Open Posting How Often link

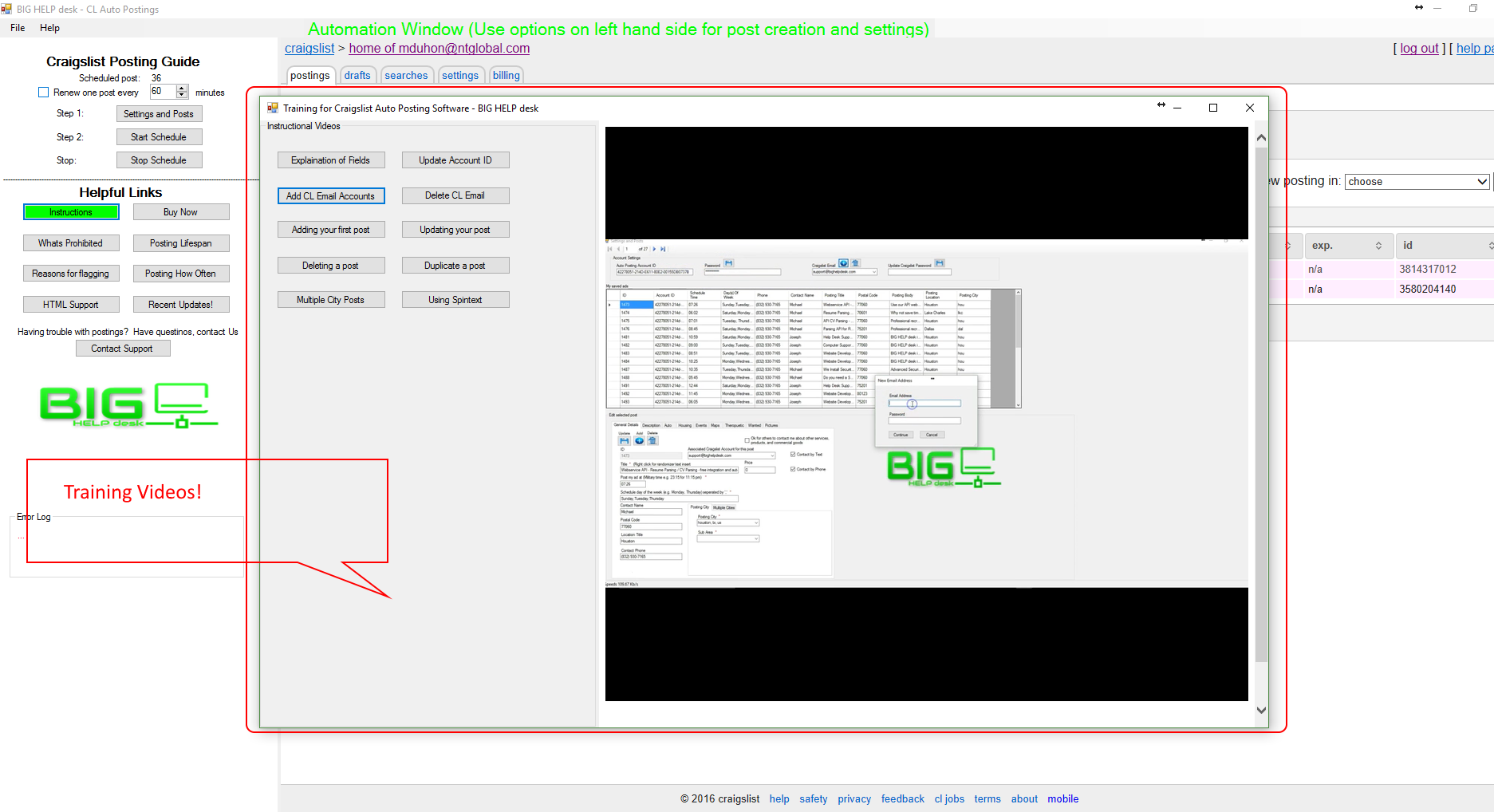(x=181, y=274)
